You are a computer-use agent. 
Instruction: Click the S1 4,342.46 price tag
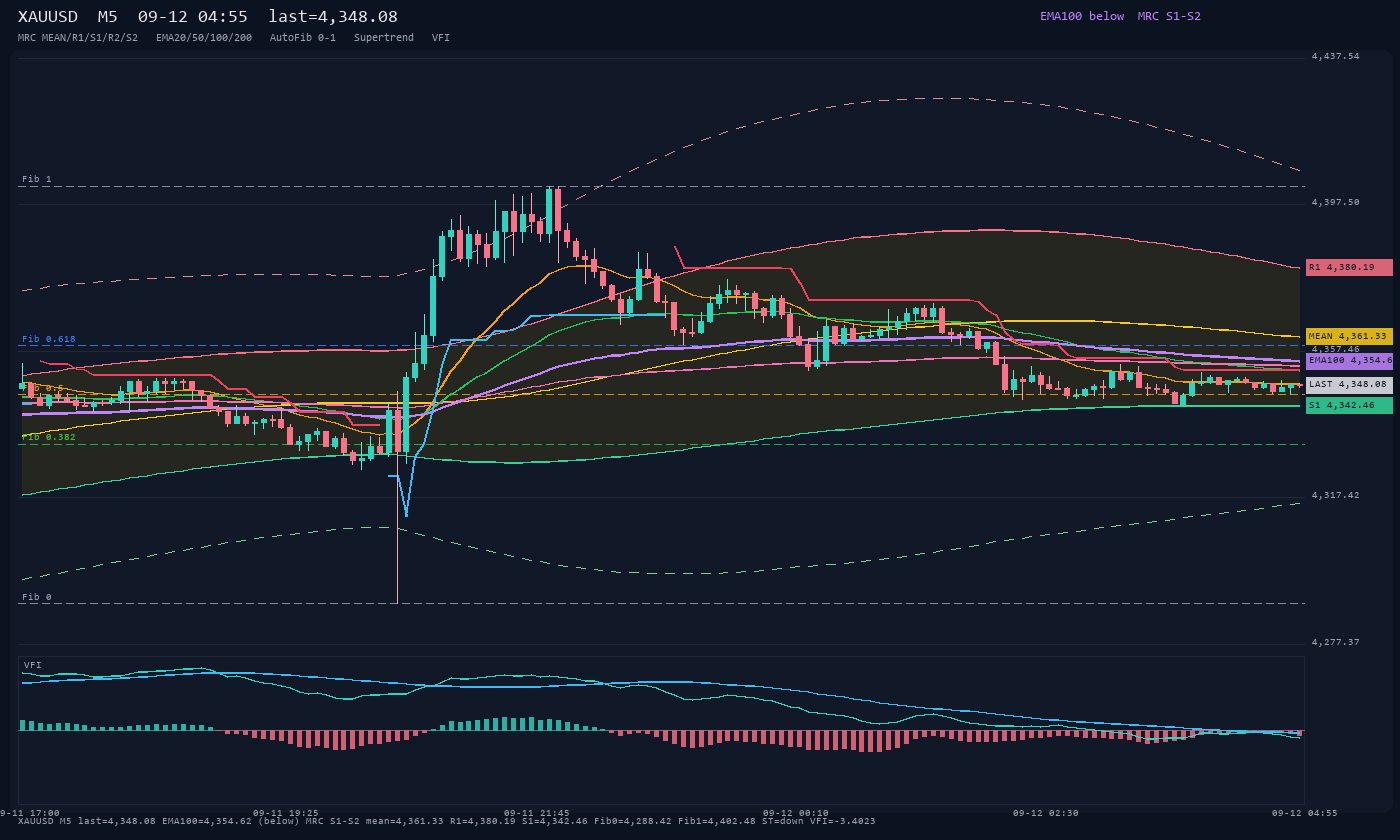[1349, 405]
